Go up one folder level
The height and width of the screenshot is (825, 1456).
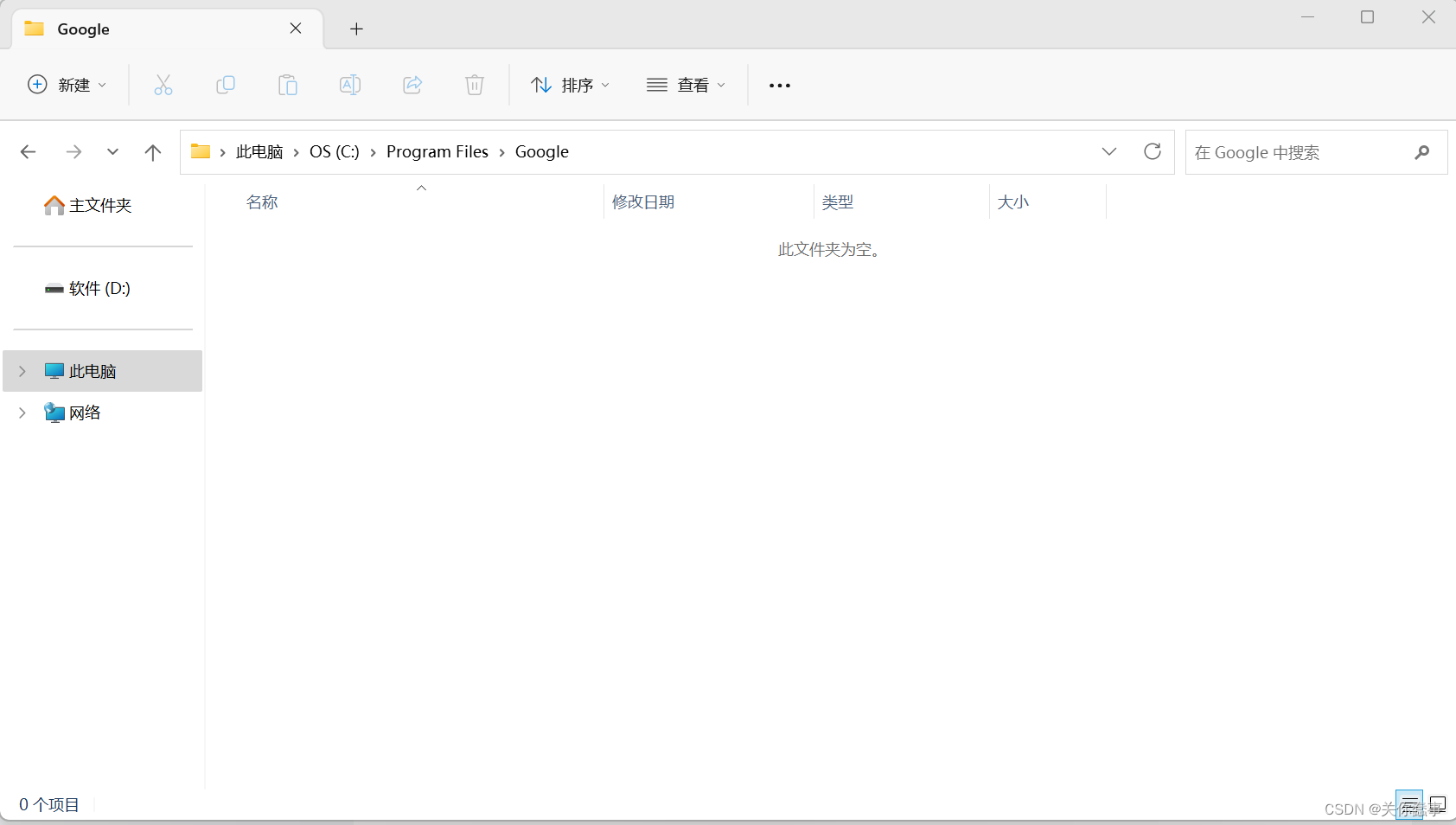pos(153,152)
